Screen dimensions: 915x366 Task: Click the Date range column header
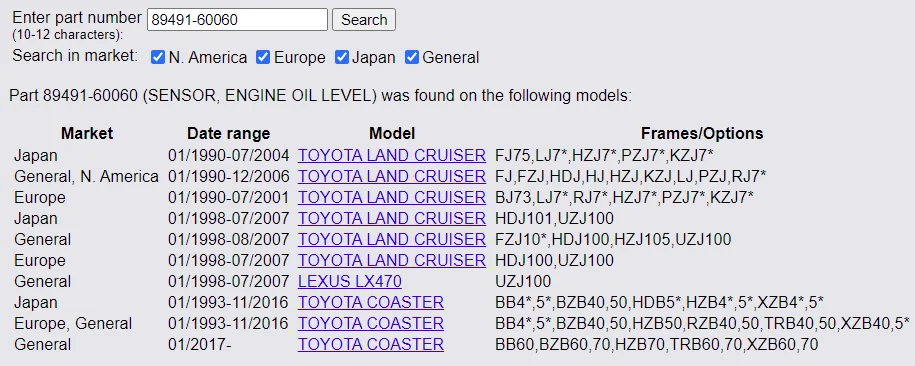point(228,134)
